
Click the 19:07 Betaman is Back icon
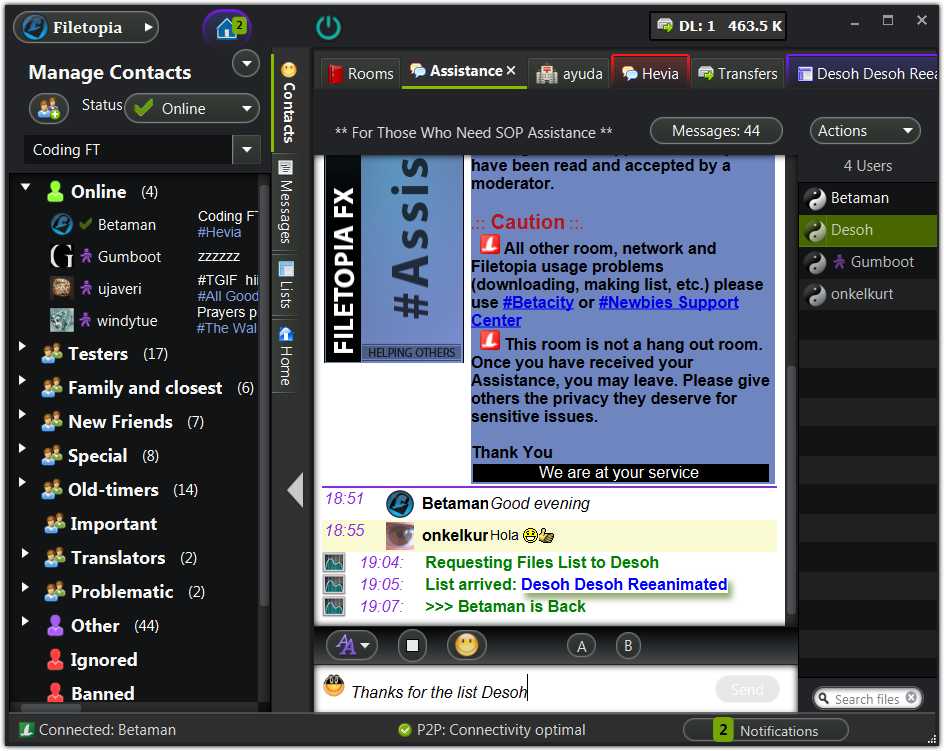334,606
